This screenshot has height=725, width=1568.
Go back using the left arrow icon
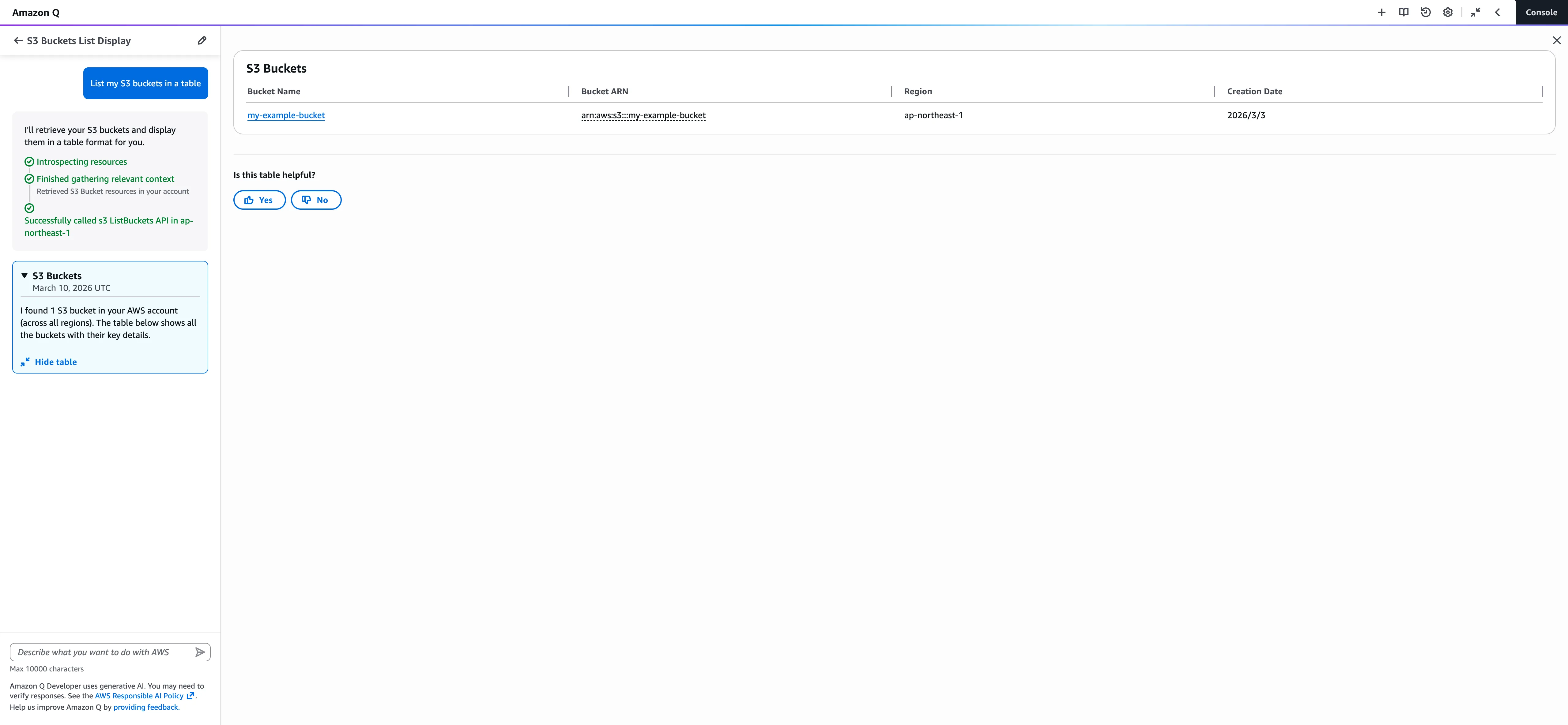click(x=18, y=41)
